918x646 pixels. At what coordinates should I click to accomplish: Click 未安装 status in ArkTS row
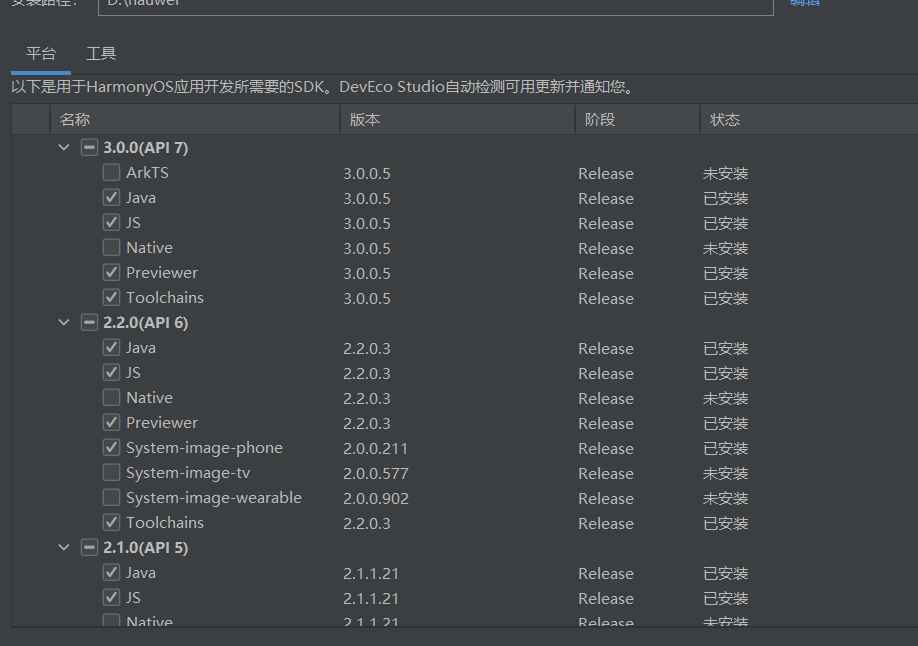point(726,173)
